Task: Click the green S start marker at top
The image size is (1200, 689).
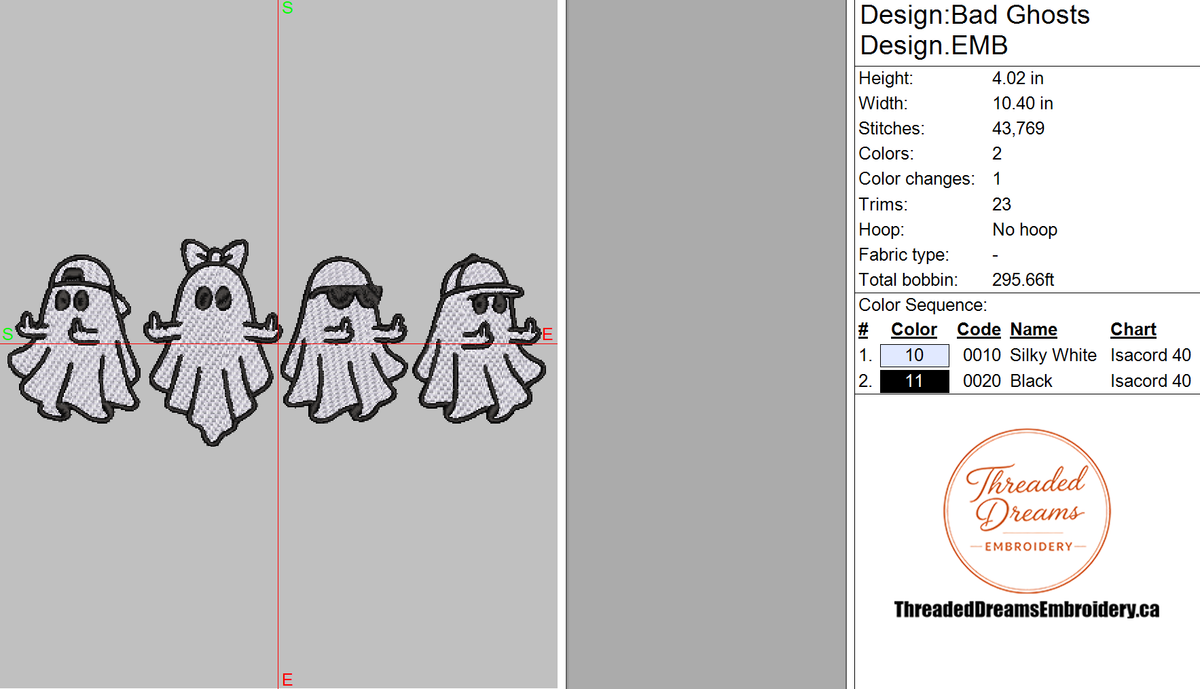Action: pos(288,8)
